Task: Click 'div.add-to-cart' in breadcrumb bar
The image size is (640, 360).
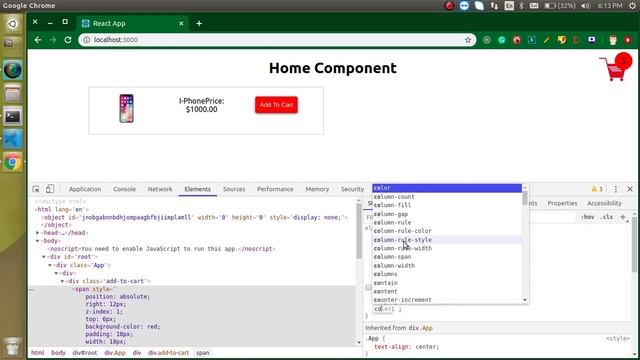Action: pos(169,353)
